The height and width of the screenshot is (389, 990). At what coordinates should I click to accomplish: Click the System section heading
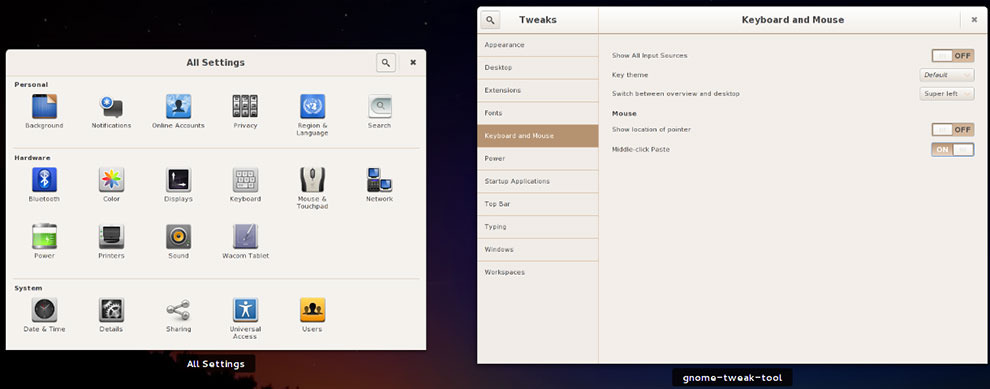tap(28, 288)
